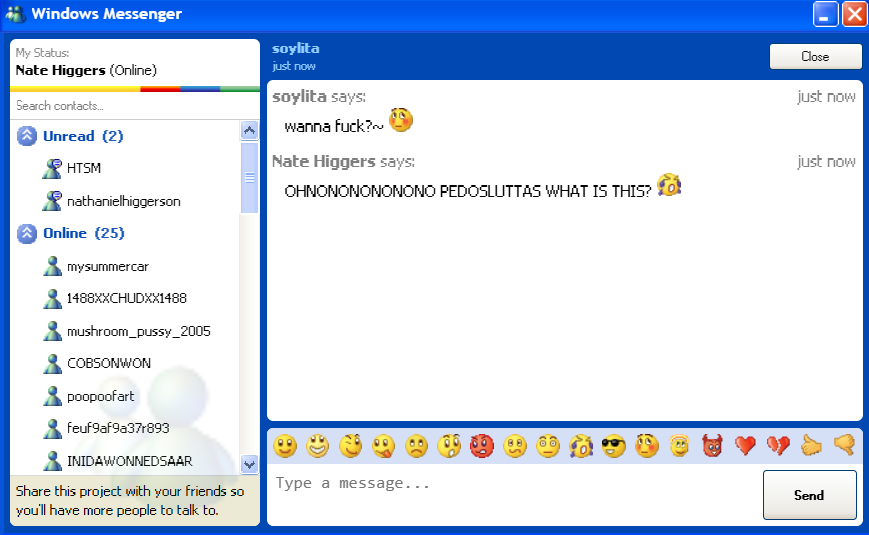The image size is (869, 535).
Task: Insert the sad frowning emoticon
Action: click(x=417, y=446)
